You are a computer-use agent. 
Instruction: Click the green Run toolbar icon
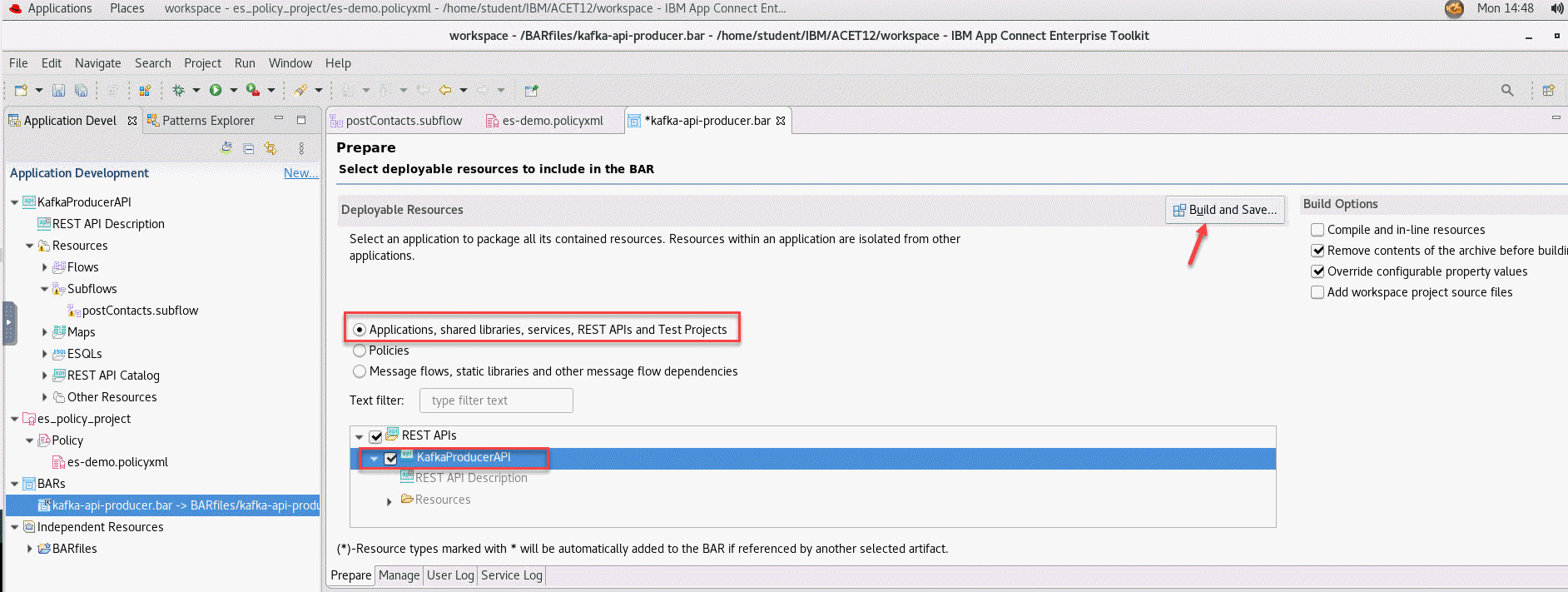click(216, 90)
